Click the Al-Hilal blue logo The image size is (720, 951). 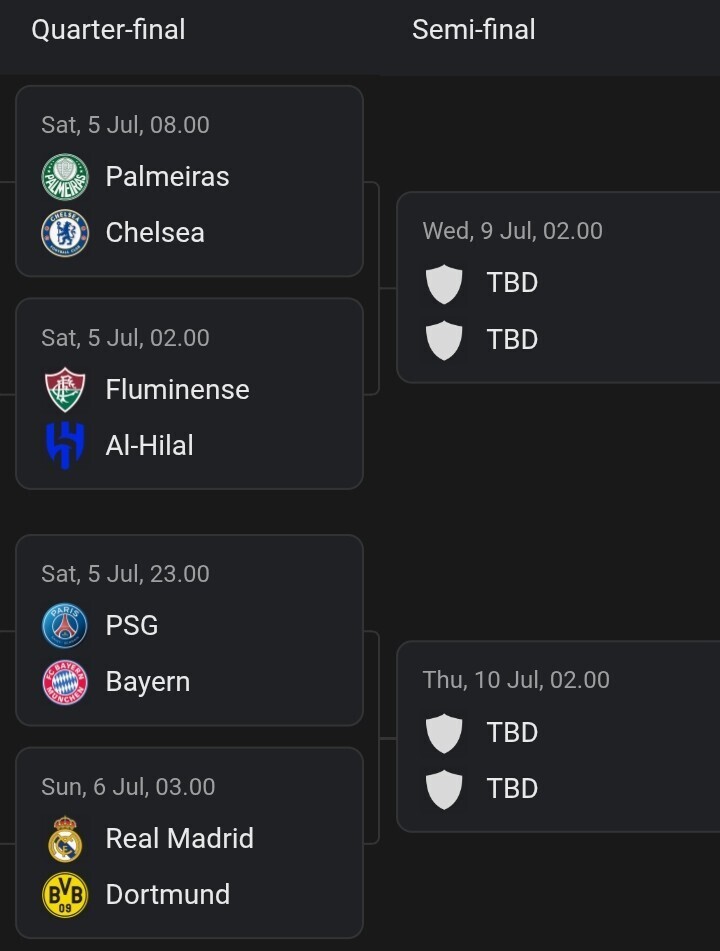pyautogui.click(x=65, y=445)
